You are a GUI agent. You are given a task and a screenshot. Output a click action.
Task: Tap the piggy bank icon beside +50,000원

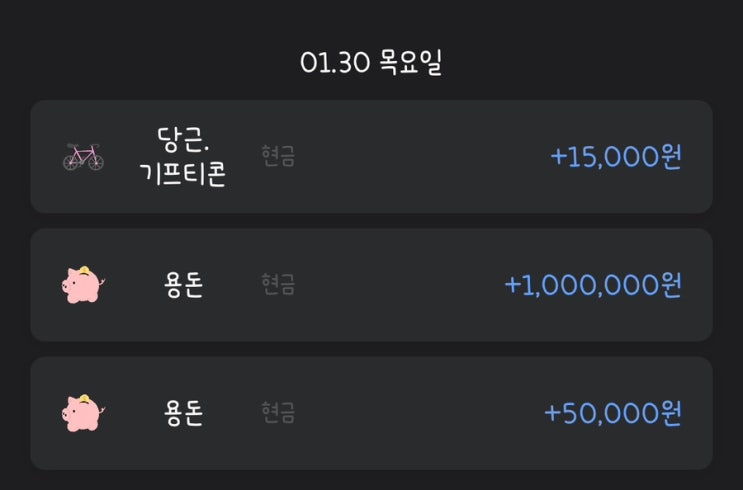pos(84,413)
